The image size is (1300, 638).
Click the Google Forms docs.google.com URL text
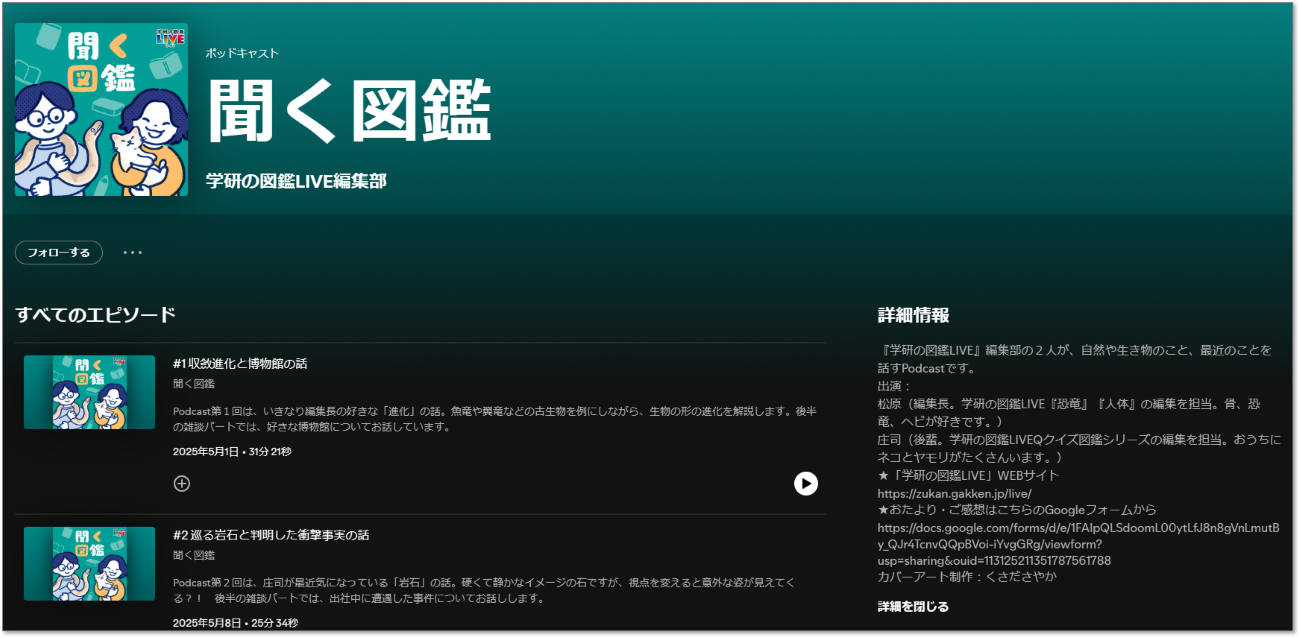point(1078,544)
